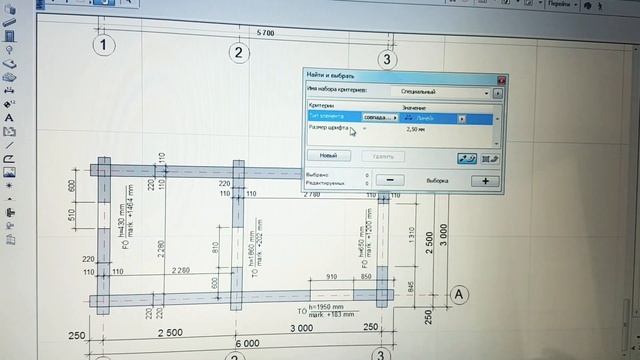This screenshot has height=360, width=640.
Task: Expand the small toolbox arrow below Hotspot
Action: [x=9, y=200]
